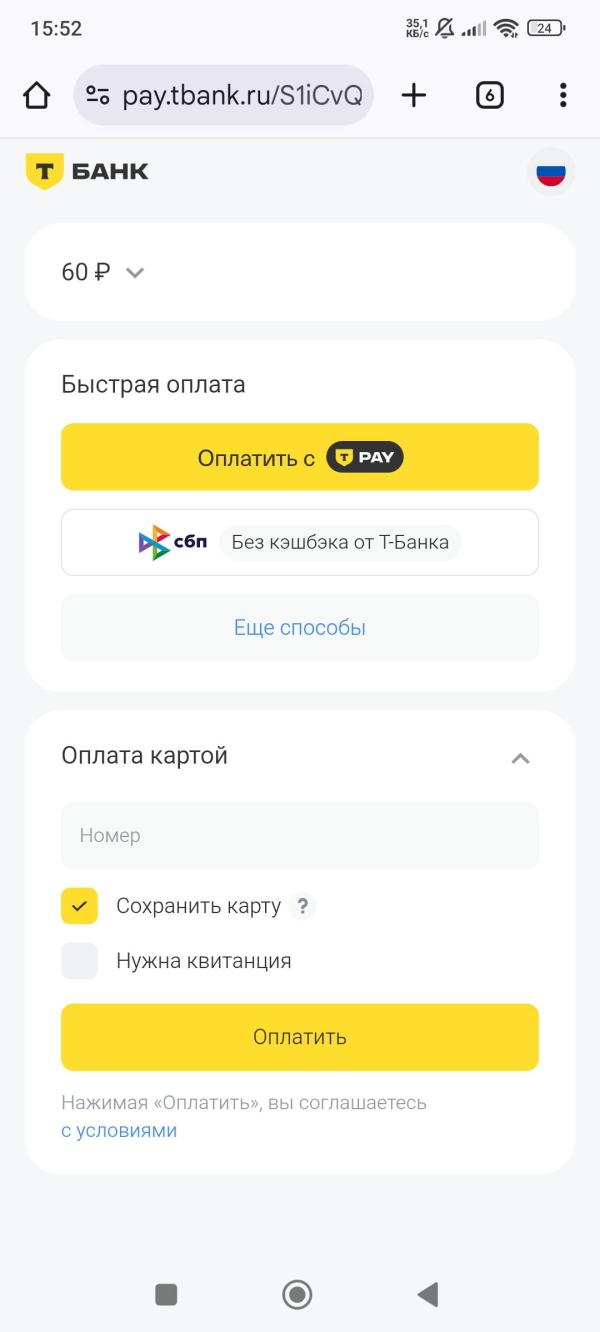
Task: Open a new browser tab
Action: click(x=413, y=95)
